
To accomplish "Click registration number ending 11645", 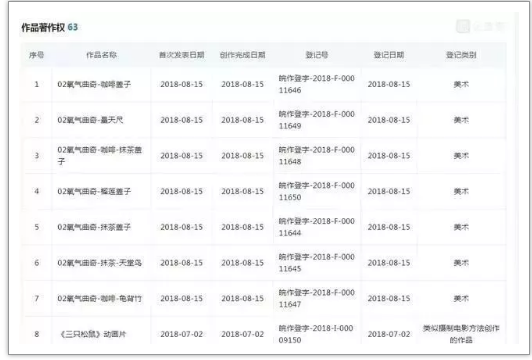I will [x=317, y=263].
